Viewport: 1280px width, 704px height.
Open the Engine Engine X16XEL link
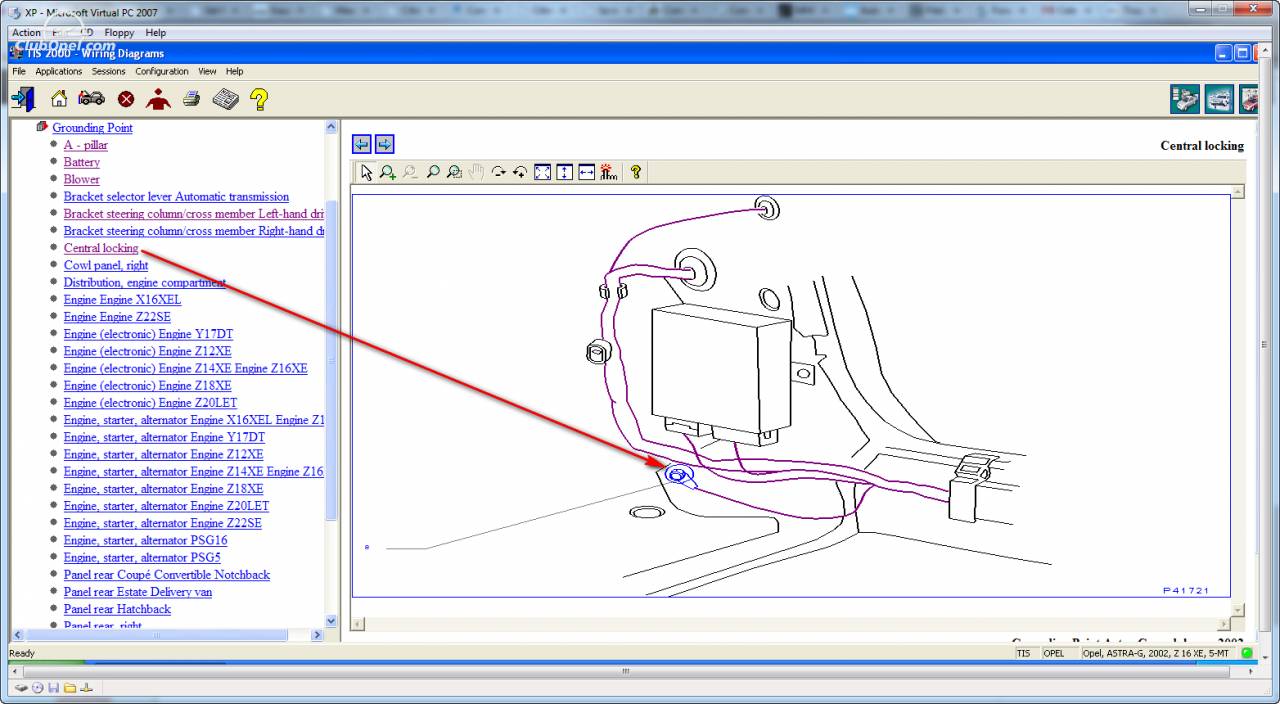123,299
